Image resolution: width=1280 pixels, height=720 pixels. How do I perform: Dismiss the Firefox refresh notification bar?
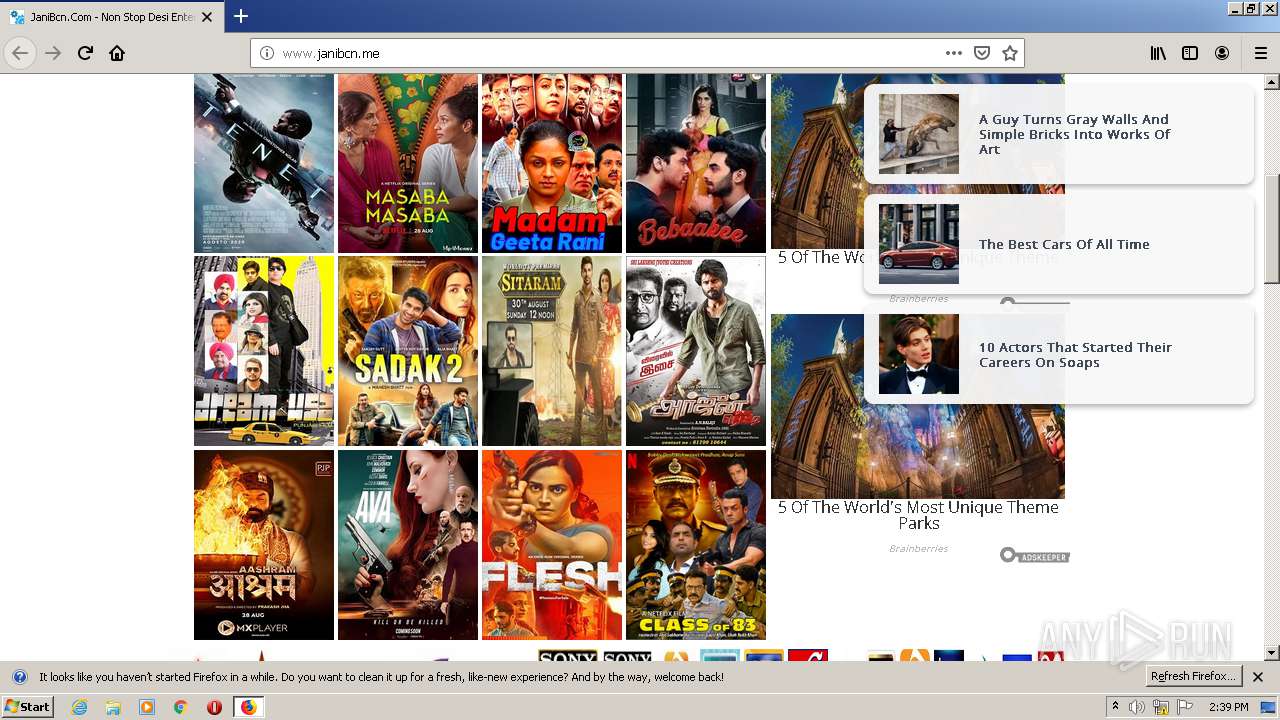pyautogui.click(x=1258, y=677)
